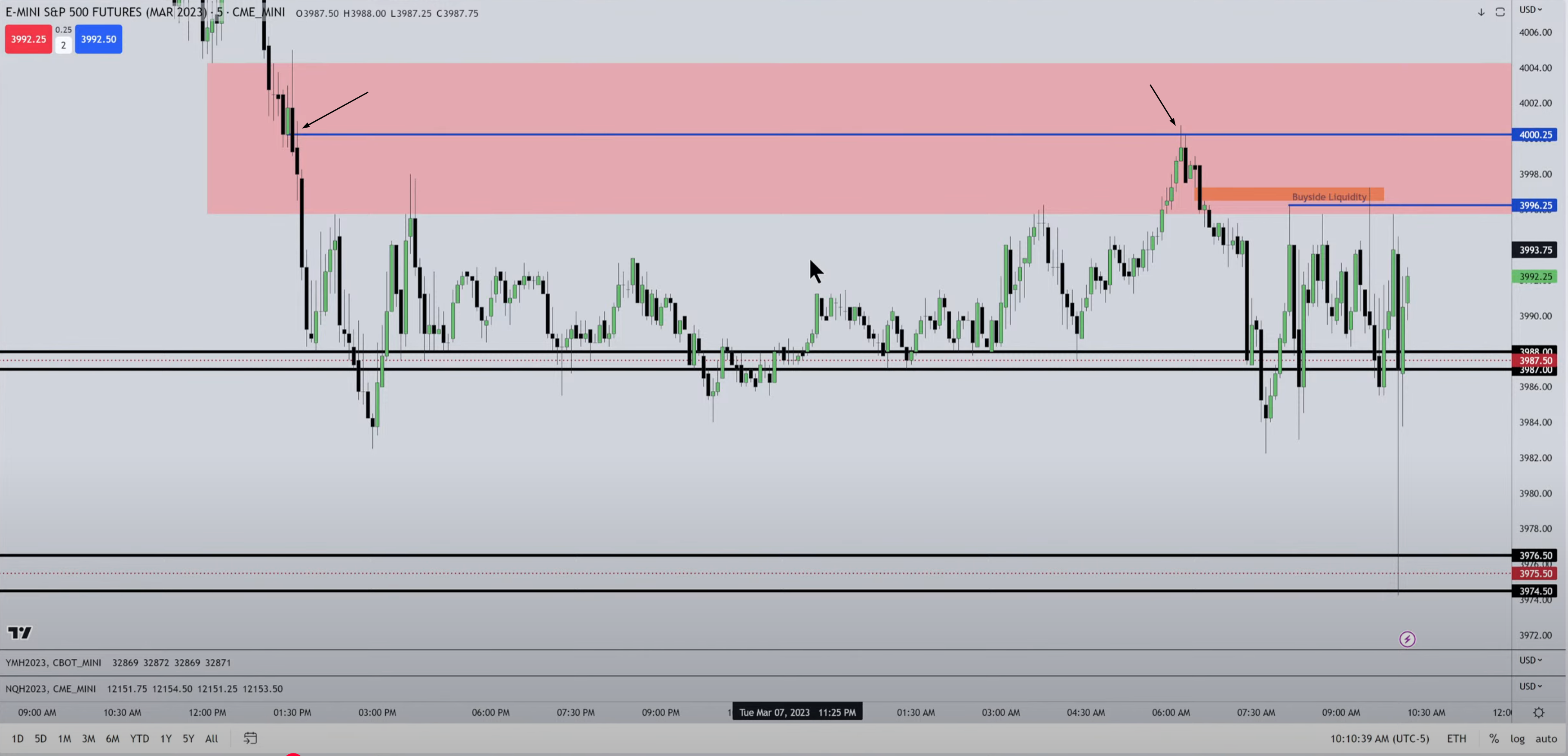
Task: Select the Buyside Liquidity orange rectangle
Action: (x=1289, y=195)
